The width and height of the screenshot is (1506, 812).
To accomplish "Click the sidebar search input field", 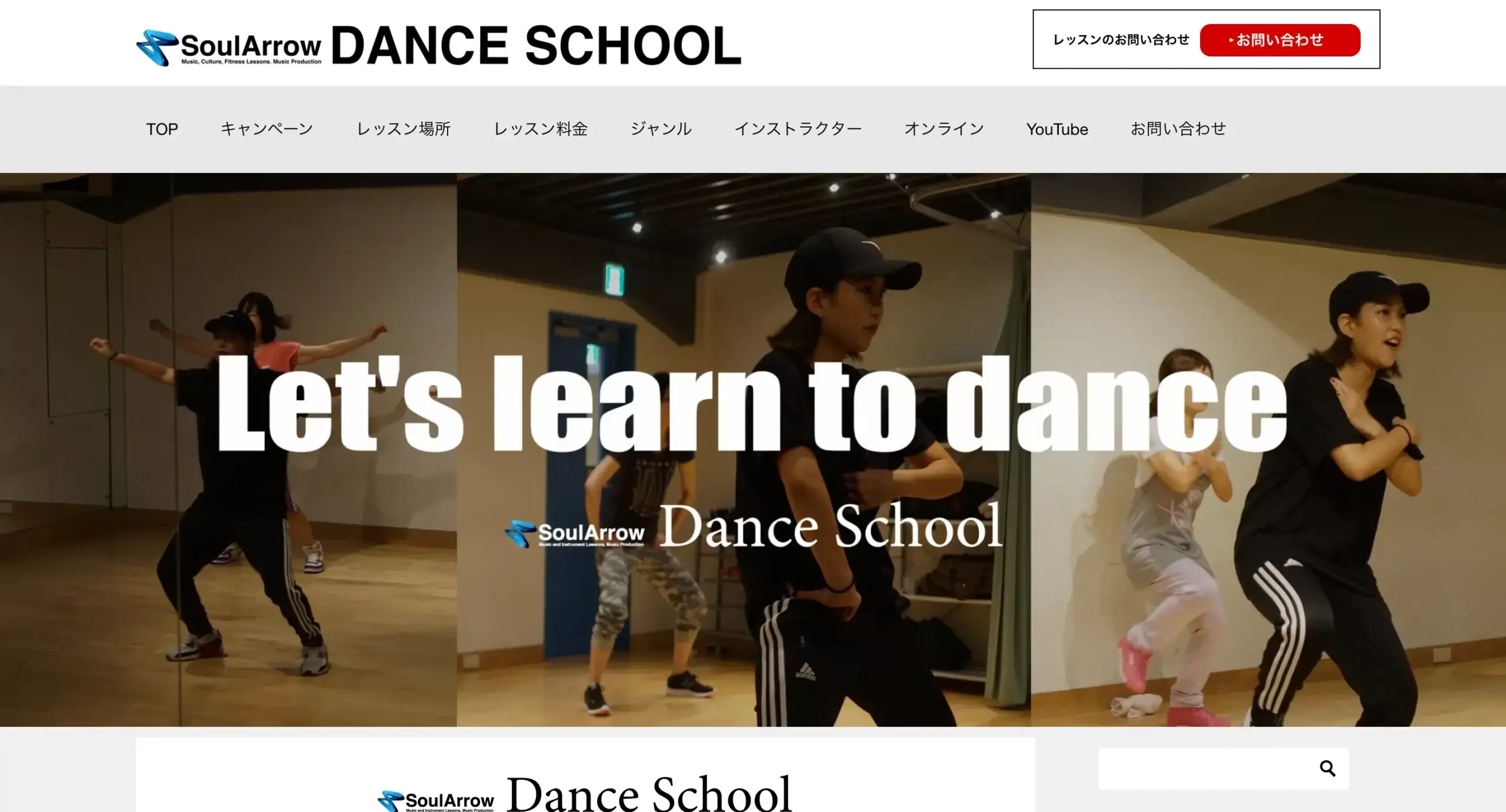I will pos(1206,768).
